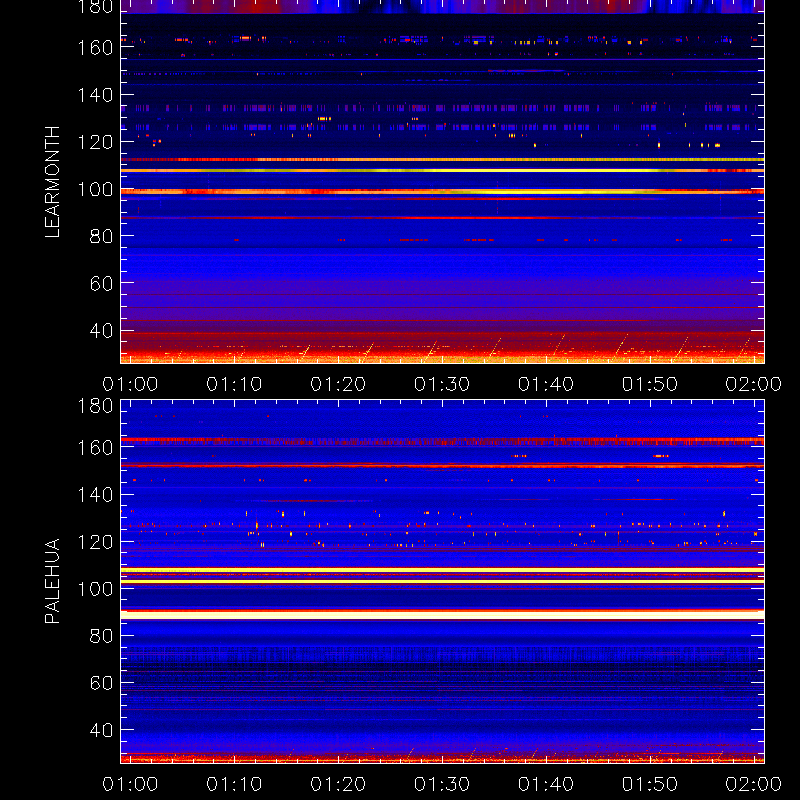The width and height of the screenshot is (800, 800).
Task: Select the 160 tick label on Palehua axis
Action: [95, 448]
